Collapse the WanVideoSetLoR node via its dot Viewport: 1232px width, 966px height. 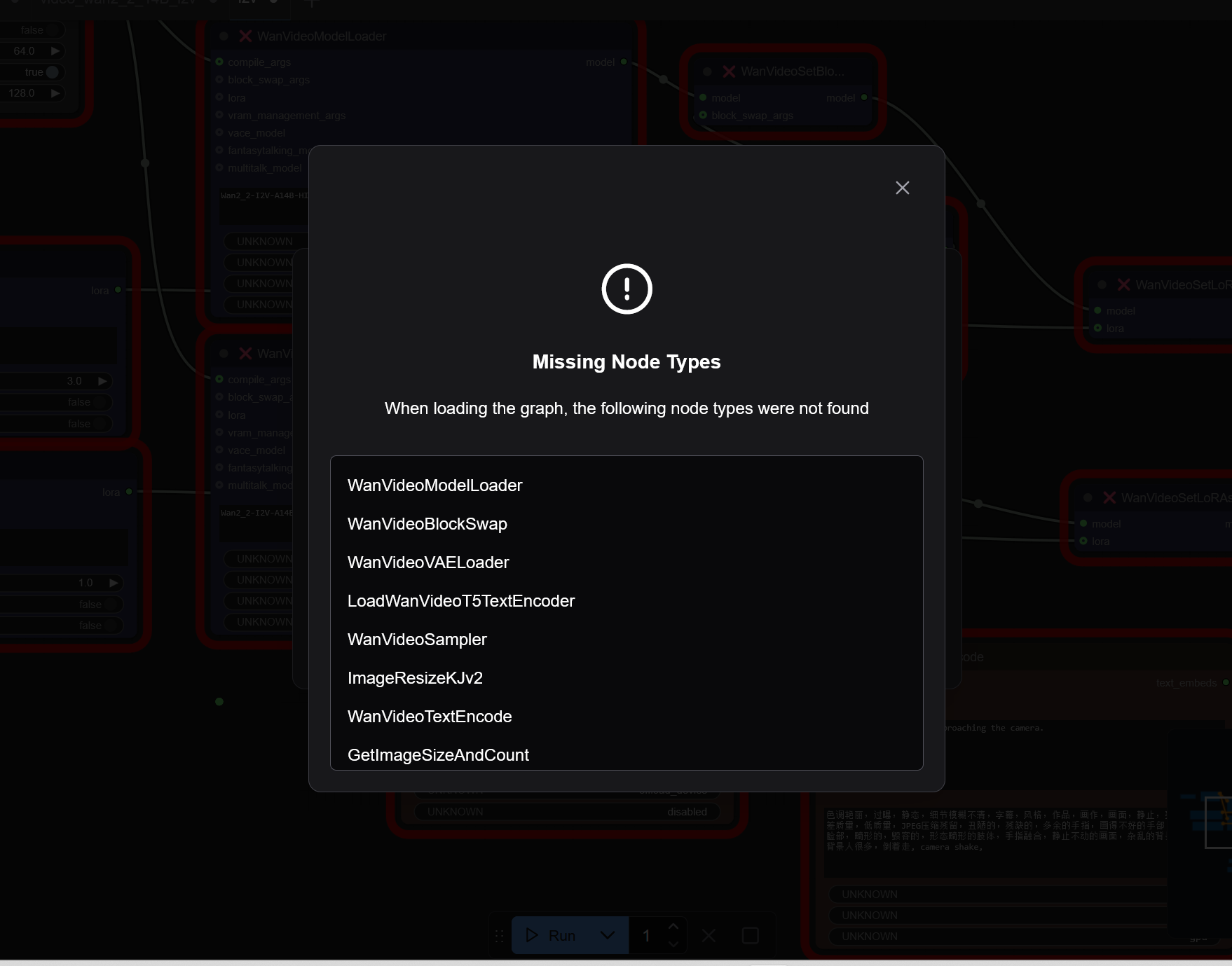[x=1102, y=285]
